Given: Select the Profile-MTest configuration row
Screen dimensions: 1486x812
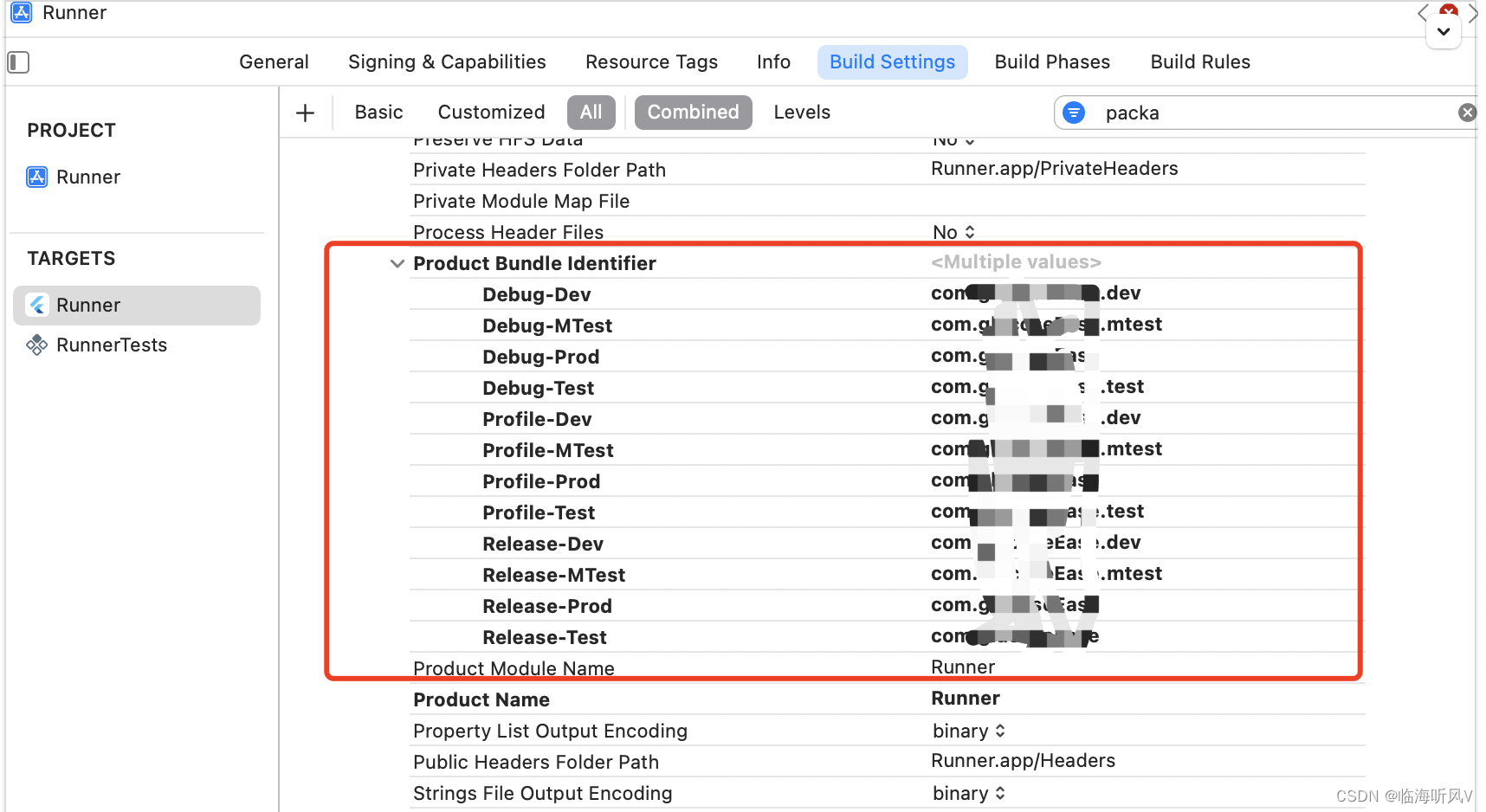Looking at the screenshot, I should (x=887, y=450).
